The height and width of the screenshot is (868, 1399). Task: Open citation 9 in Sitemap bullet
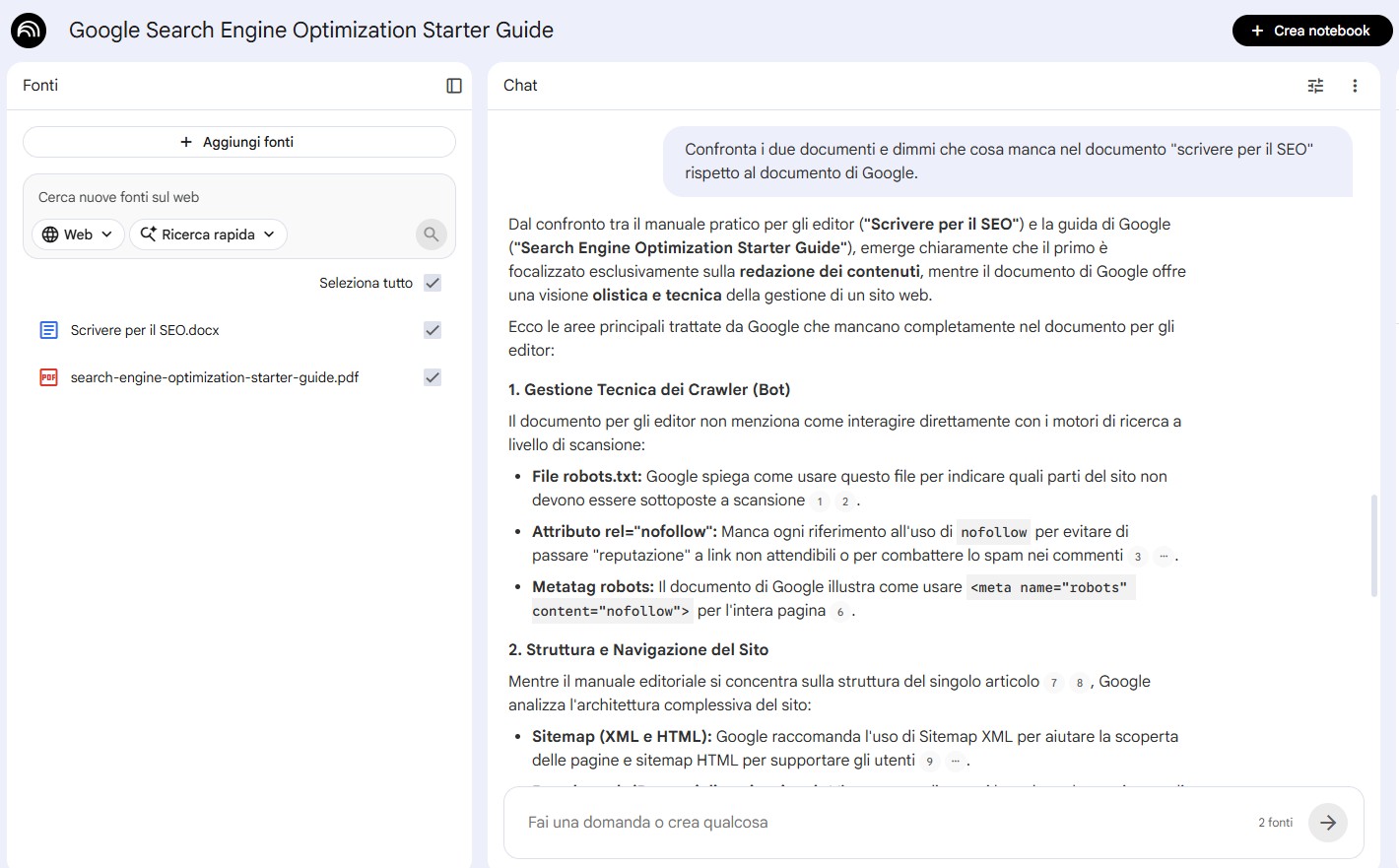[x=929, y=762]
